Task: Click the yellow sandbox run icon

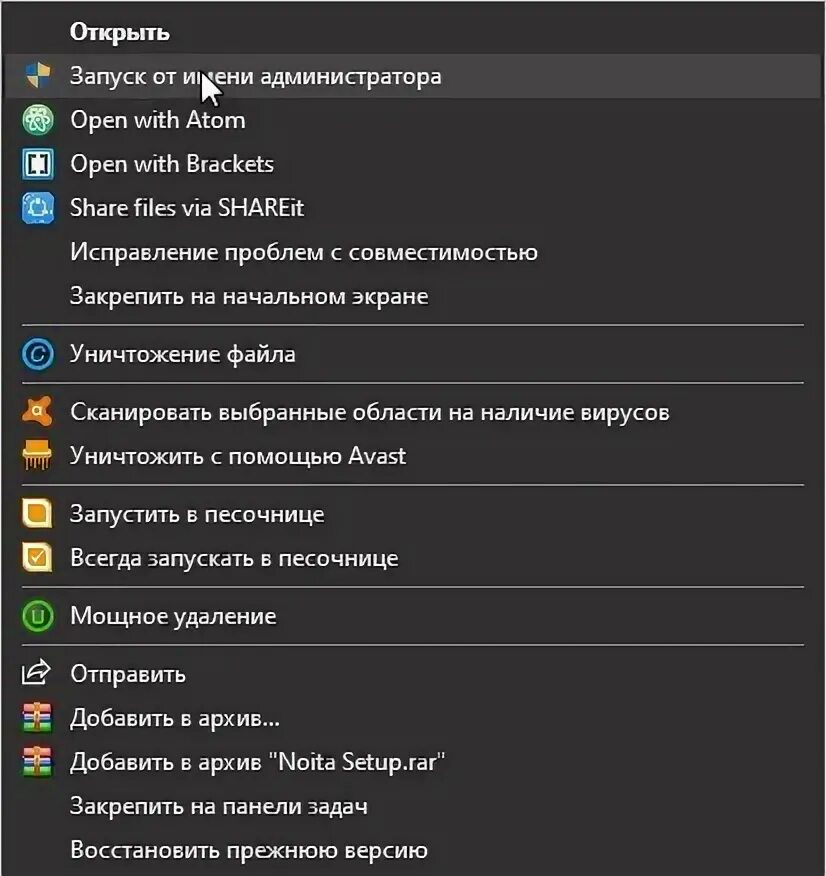Action: [x=37, y=513]
